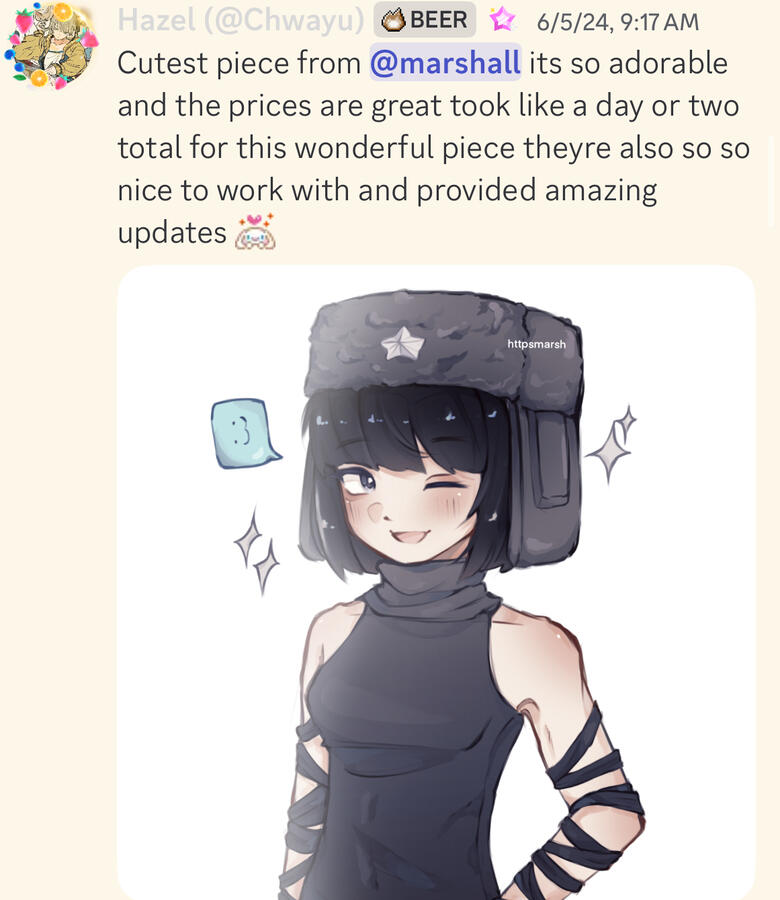This screenshot has width=780, height=900.
Task: Click the silver star emblem on hat
Action: point(402,343)
